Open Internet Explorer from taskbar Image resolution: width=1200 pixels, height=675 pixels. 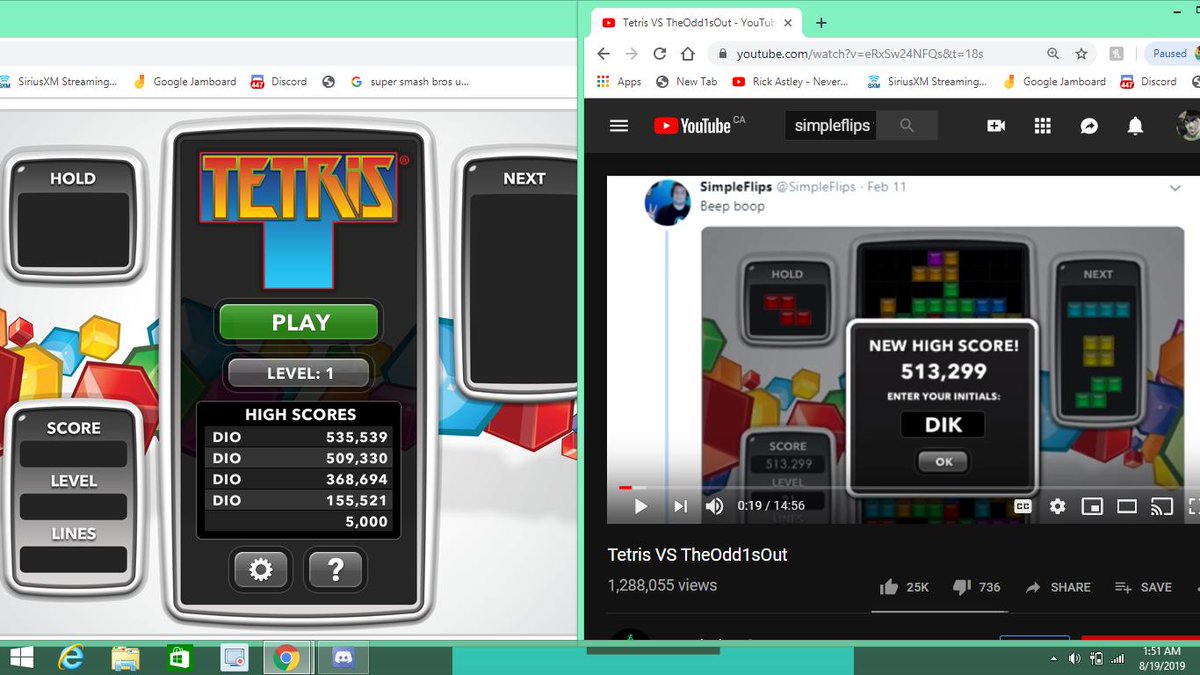(x=70, y=658)
